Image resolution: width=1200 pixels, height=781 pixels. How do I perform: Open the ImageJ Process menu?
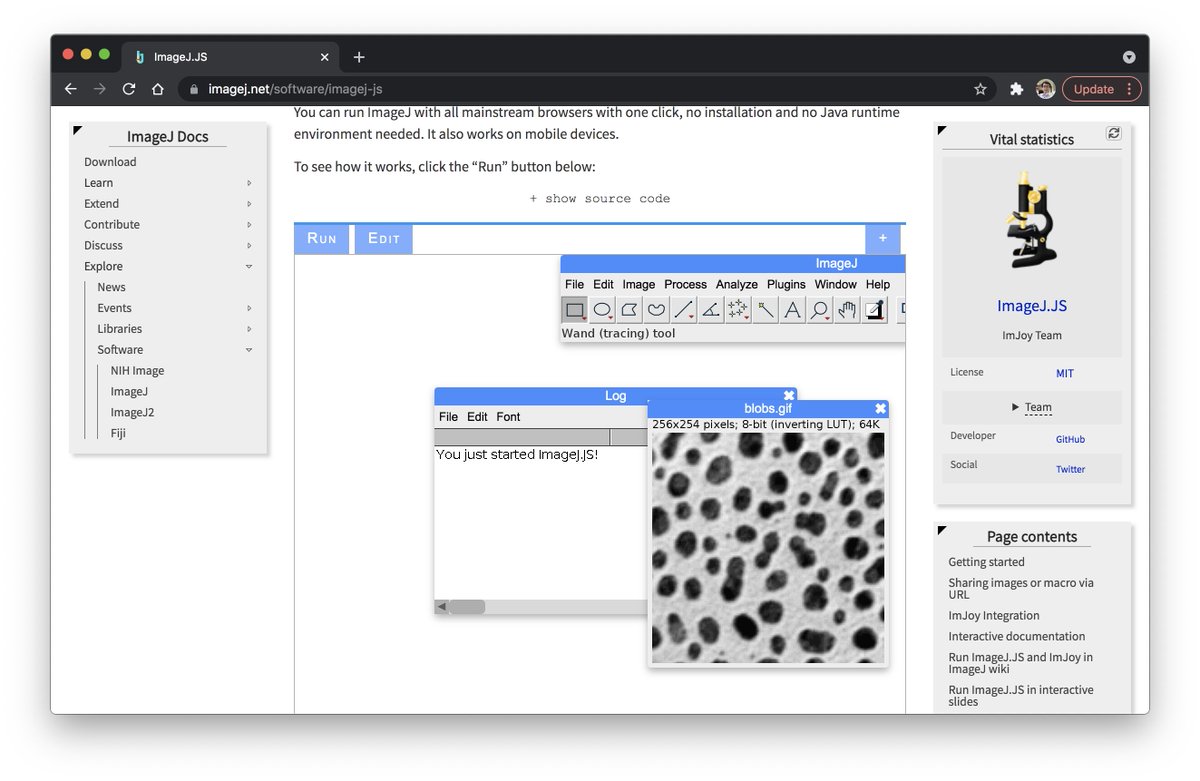pos(685,285)
